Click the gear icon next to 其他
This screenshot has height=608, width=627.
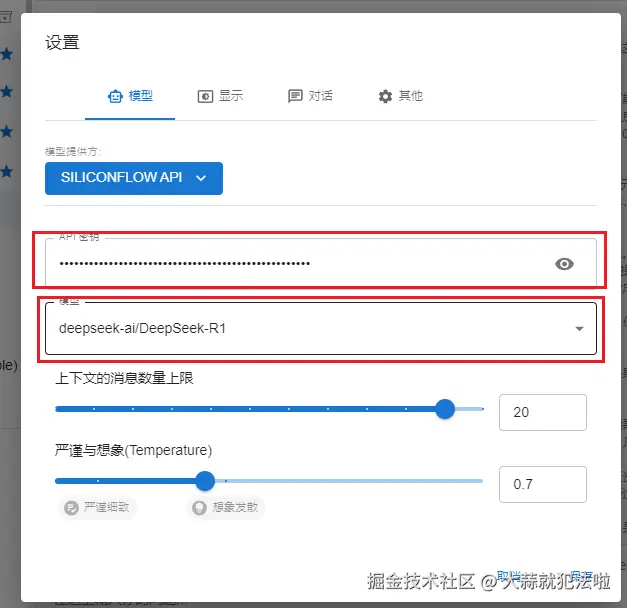[385, 96]
